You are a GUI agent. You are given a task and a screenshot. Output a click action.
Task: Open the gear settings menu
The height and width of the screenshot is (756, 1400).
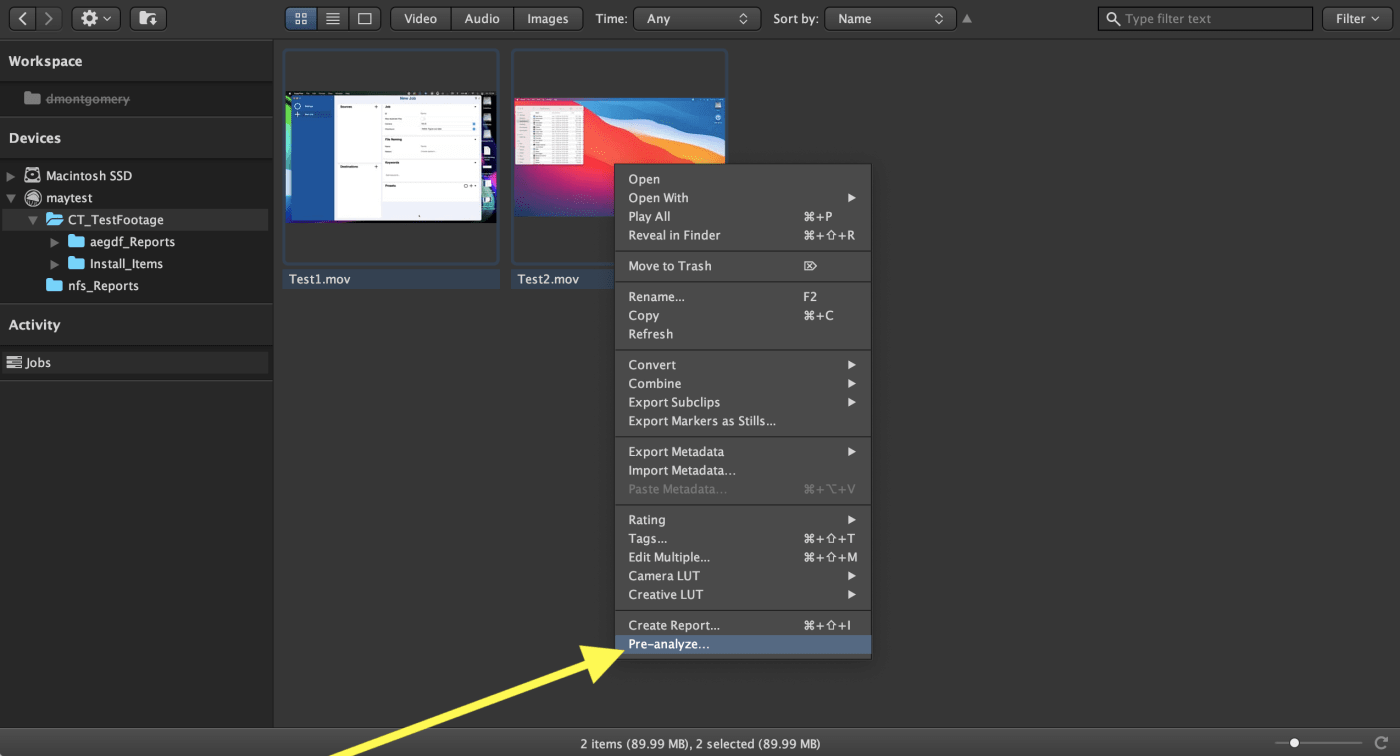[x=96, y=19]
